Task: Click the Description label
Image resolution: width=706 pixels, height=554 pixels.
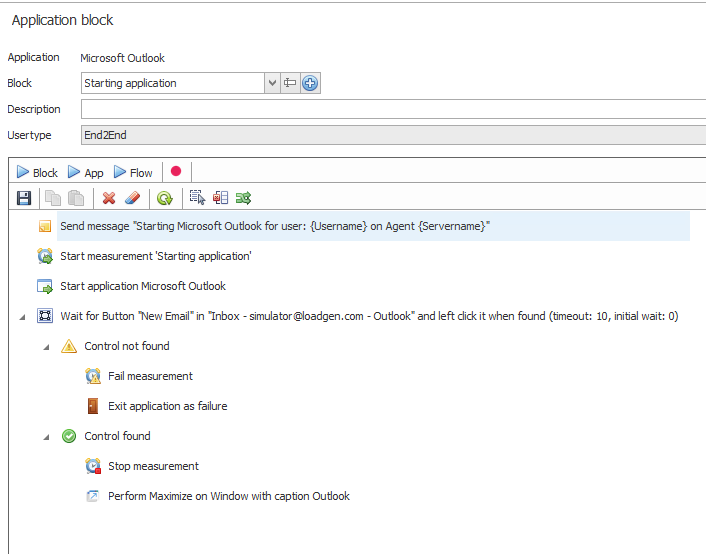Action: [34, 109]
